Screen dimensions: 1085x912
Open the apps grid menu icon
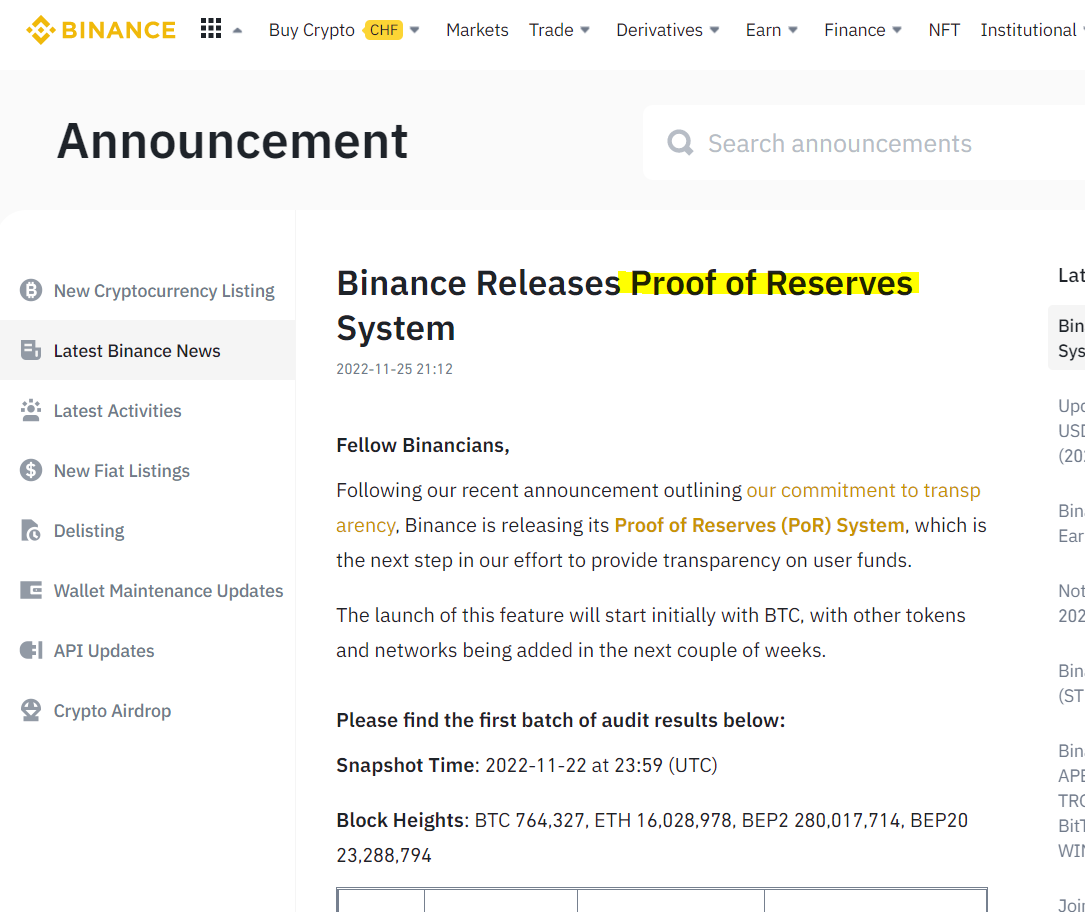point(211,28)
